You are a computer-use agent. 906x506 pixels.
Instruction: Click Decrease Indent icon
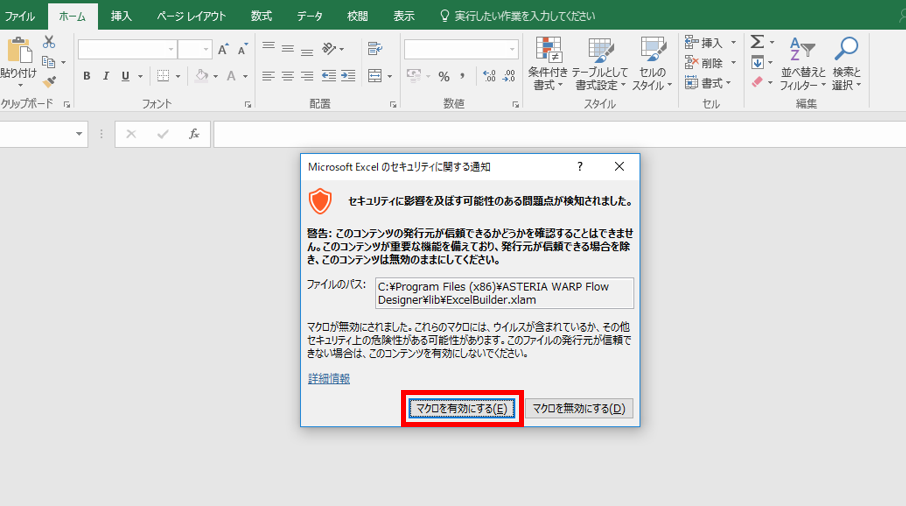[x=329, y=76]
